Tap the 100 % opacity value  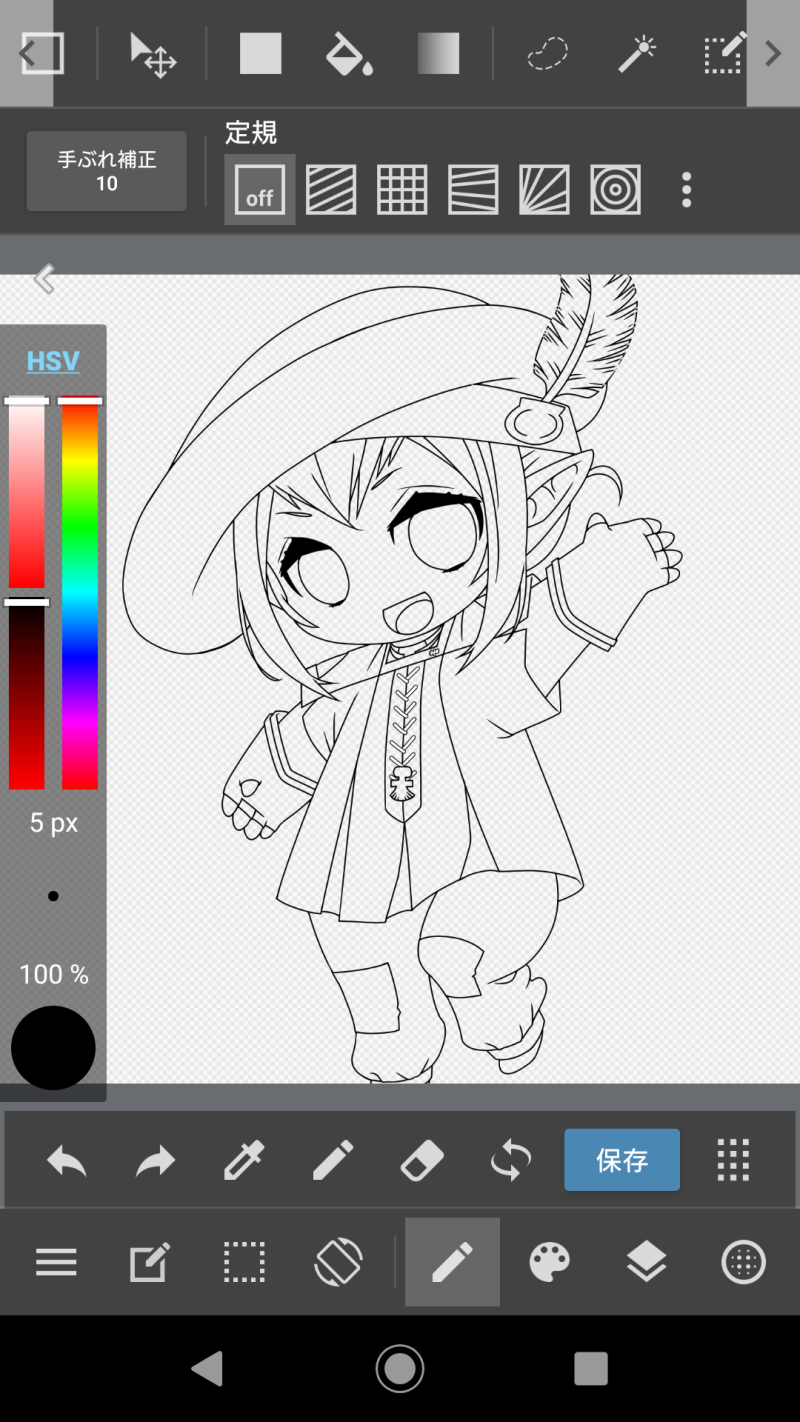coord(54,974)
